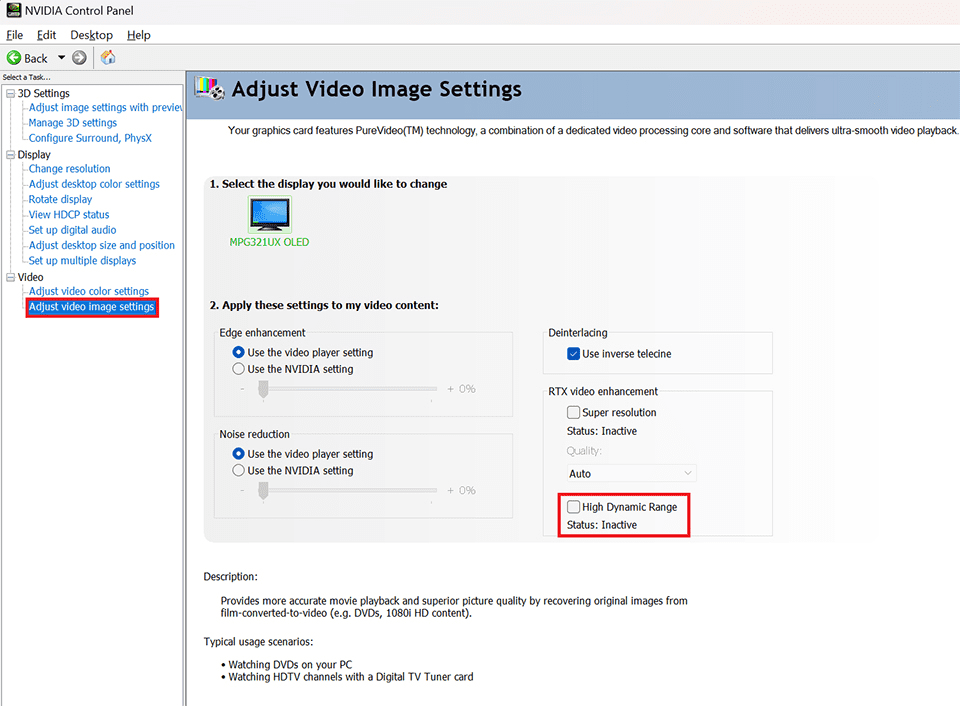The image size is (960, 706).
Task: Select Edge enhancement video player setting radio
Action: [238, 352]
